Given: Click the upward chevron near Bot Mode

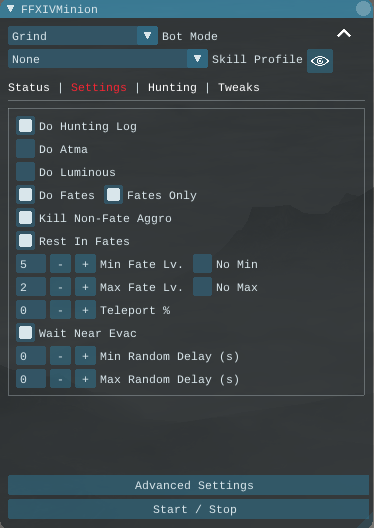Looking at the screenshot, I should (344, 34).
